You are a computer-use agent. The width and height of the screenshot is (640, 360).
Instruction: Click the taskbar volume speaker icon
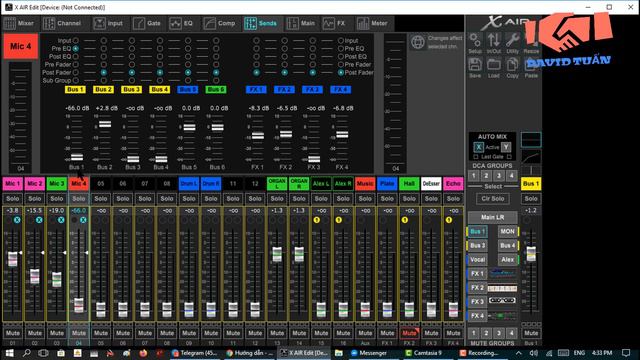tap(533, 353)
